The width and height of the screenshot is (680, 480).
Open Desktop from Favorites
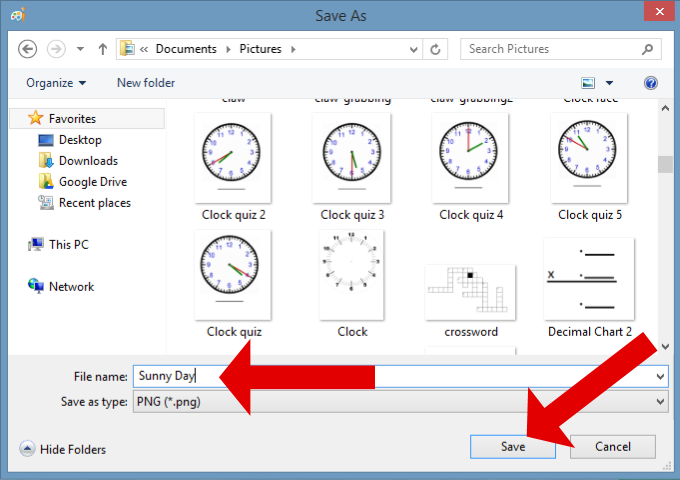click(80, 140)
